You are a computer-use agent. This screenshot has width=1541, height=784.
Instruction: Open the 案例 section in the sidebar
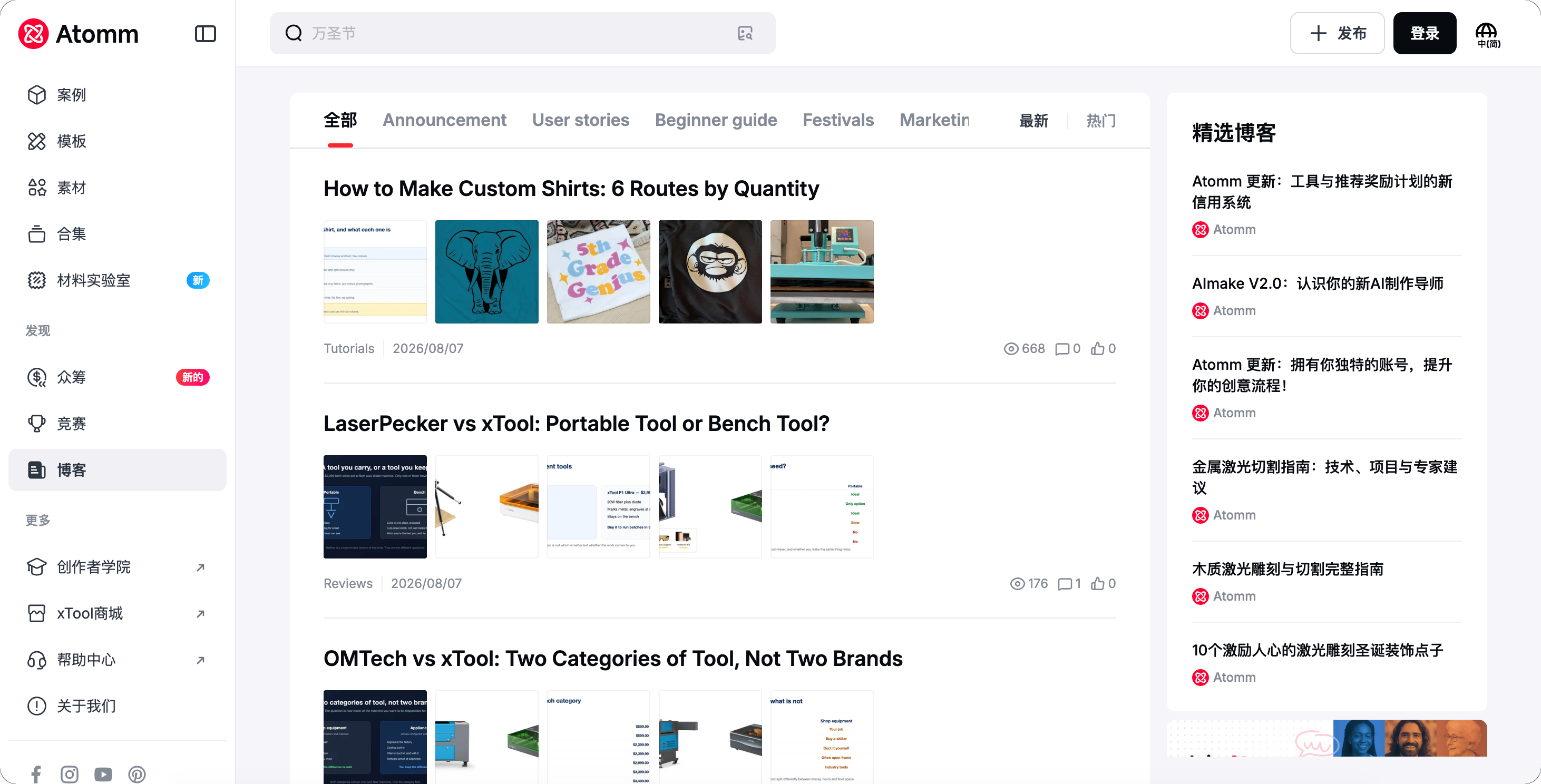[117, 95]
